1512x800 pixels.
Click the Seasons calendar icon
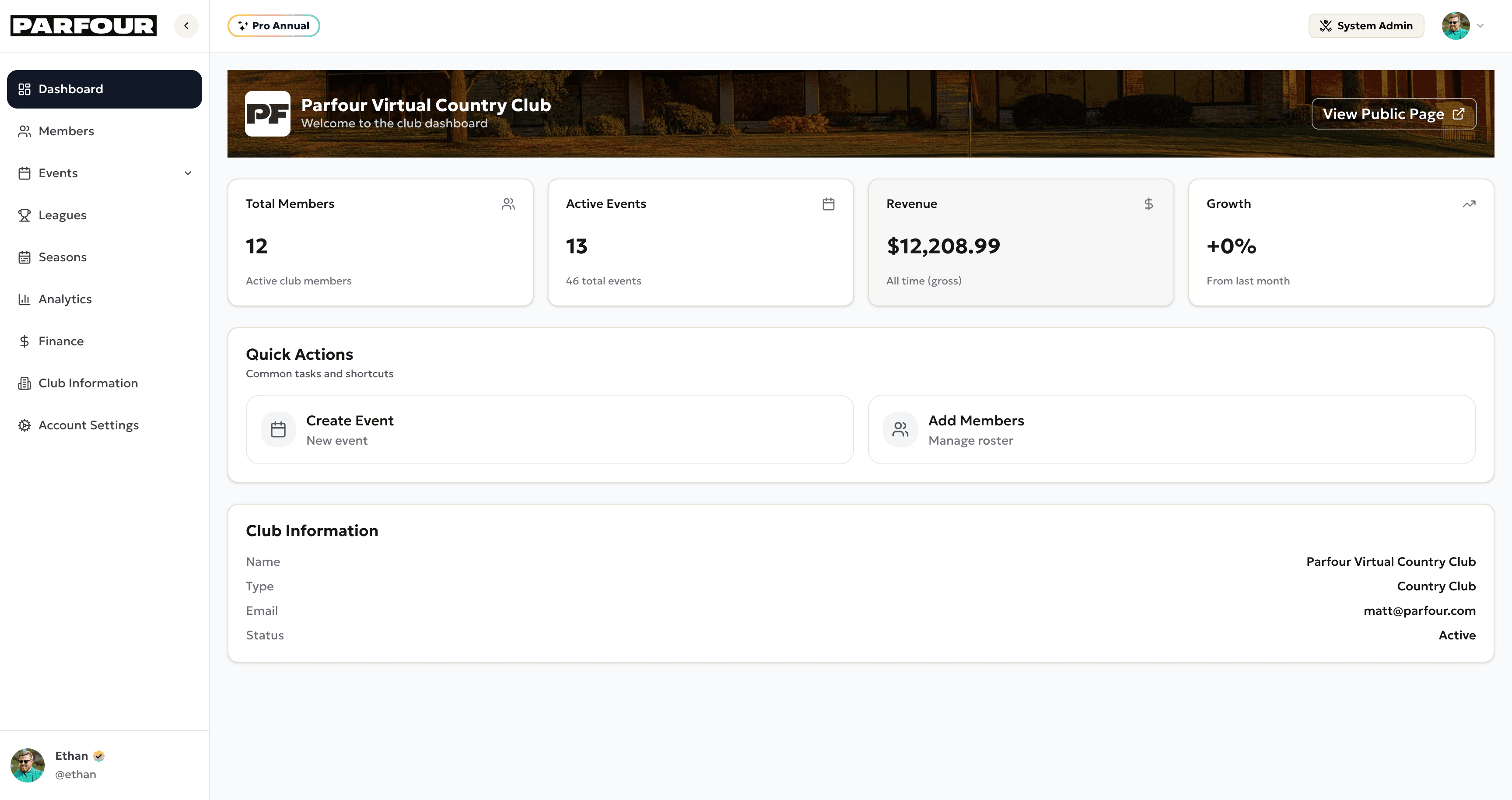click(x=24, y=257)
